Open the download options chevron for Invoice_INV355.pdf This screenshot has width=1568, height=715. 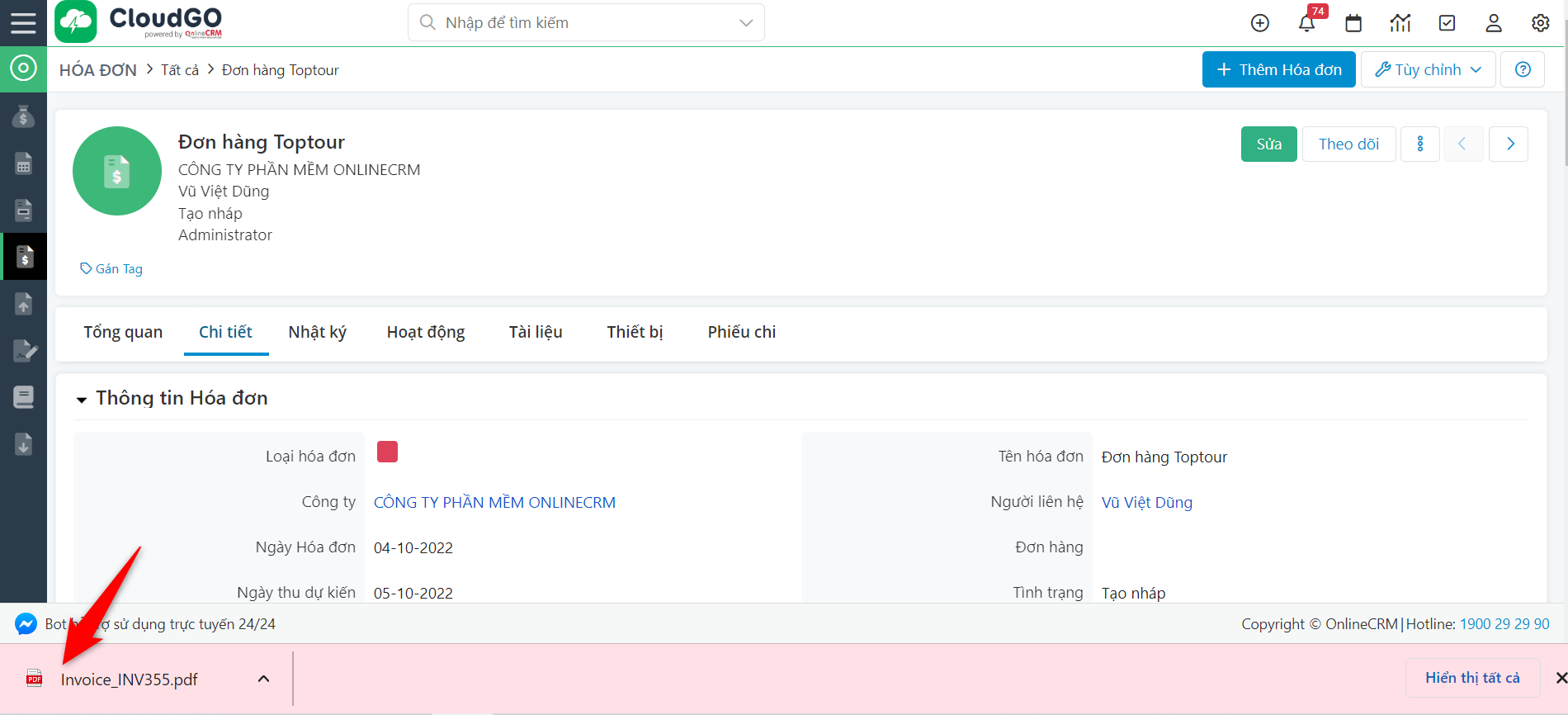(264, 679)
